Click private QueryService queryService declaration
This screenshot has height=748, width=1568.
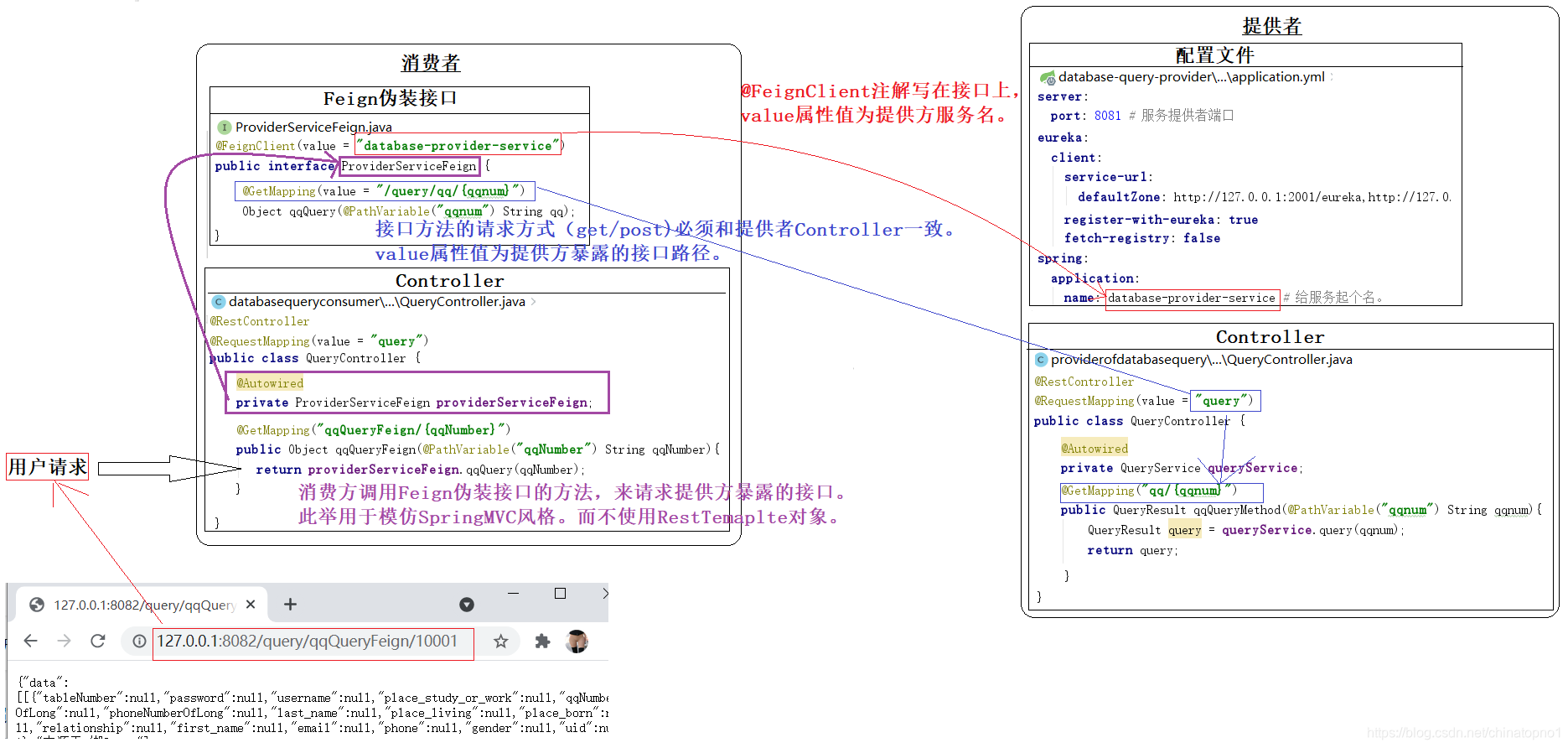(x=1182, y=469)
